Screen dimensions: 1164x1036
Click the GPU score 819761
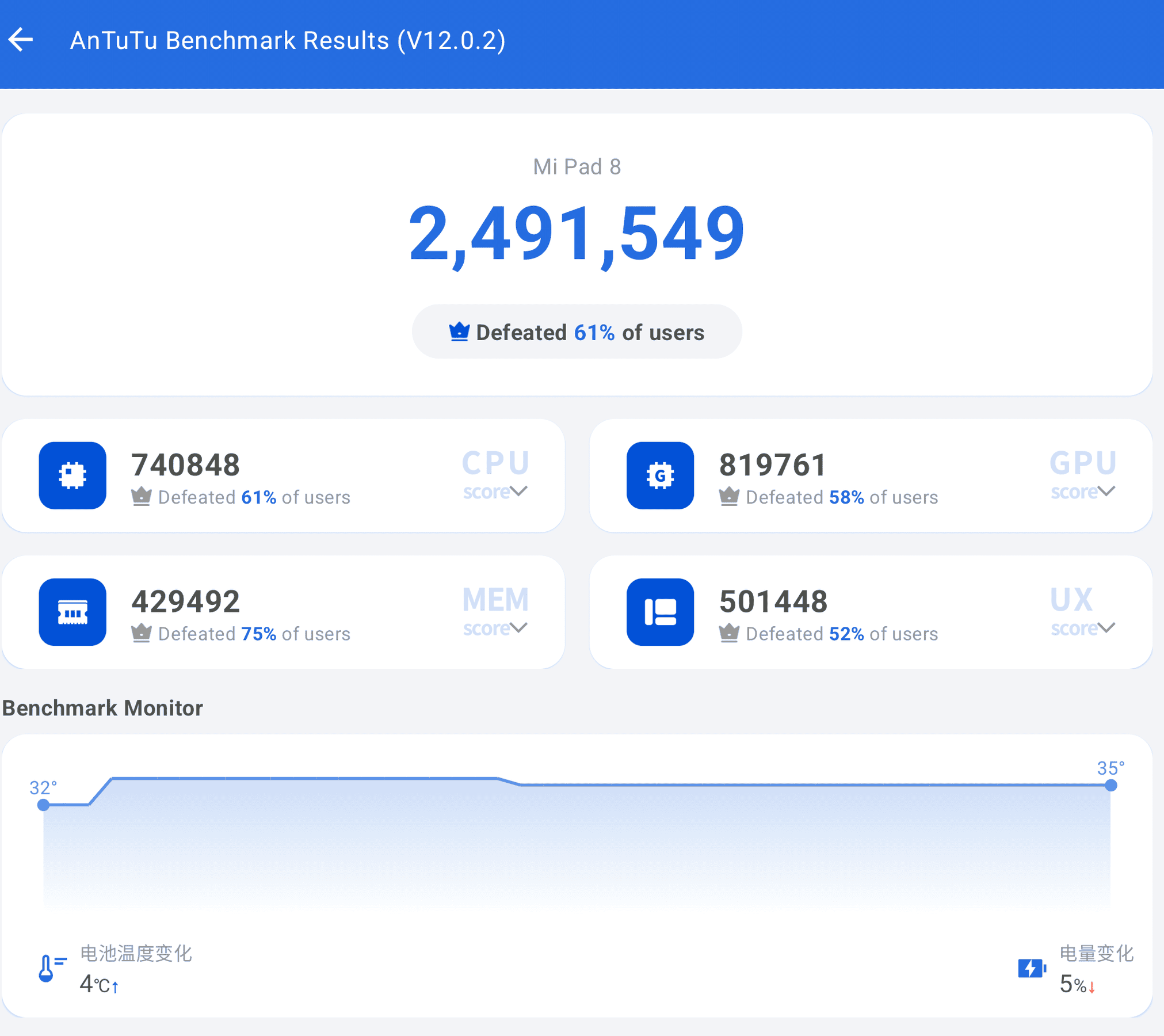773,464
